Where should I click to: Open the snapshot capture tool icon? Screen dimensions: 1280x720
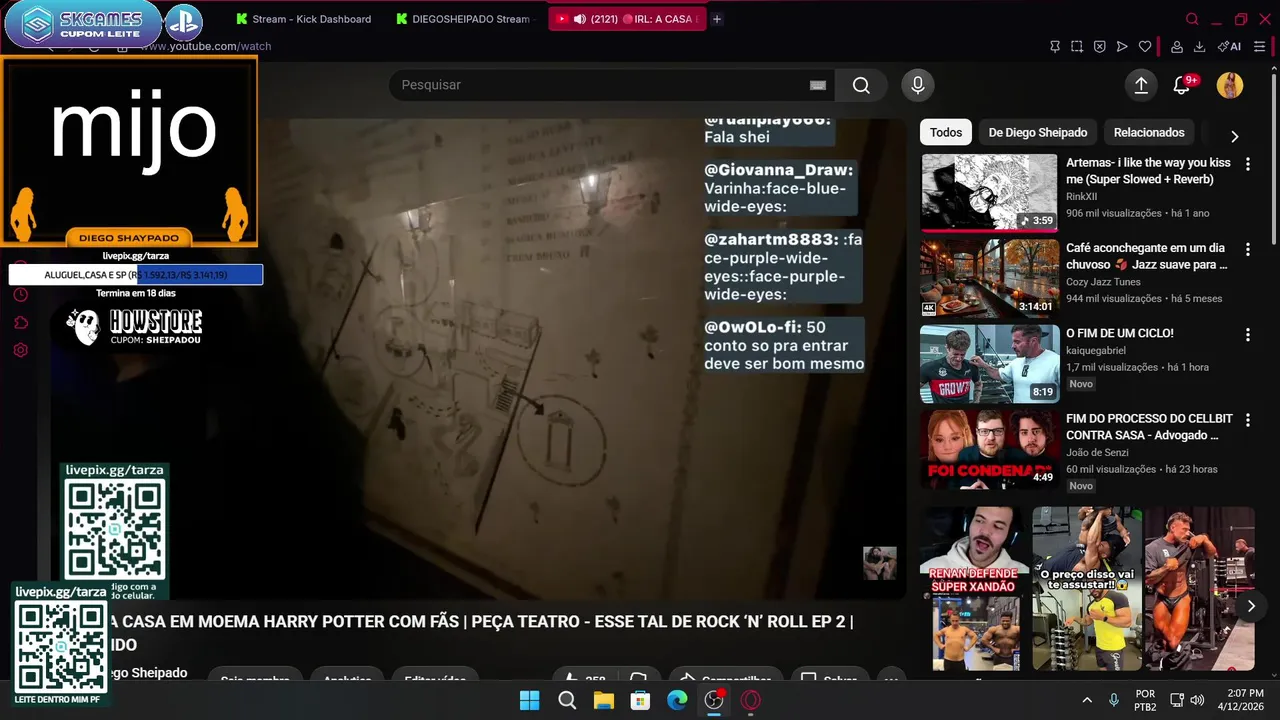click(x=1077, y=46)
